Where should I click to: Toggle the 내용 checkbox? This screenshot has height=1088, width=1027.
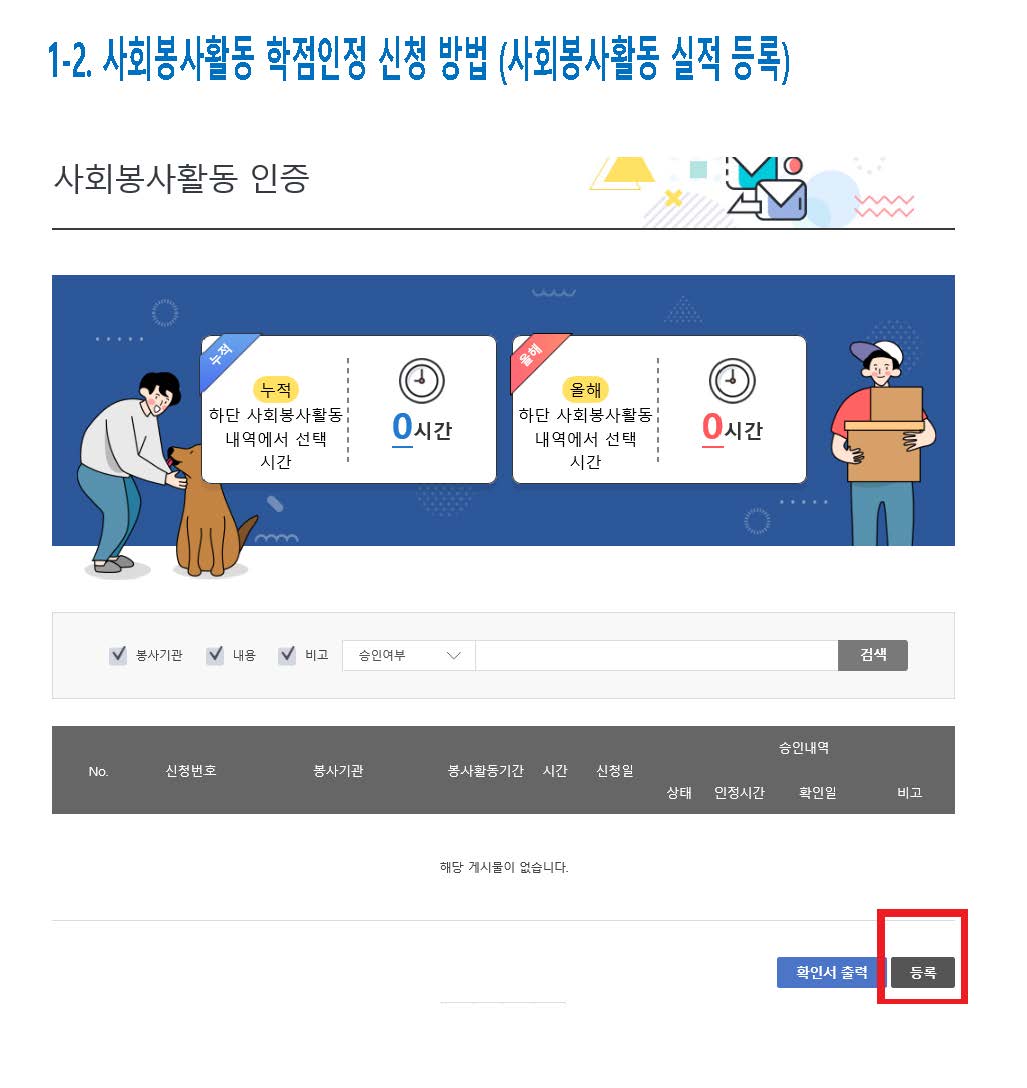[x=215, y=655]
